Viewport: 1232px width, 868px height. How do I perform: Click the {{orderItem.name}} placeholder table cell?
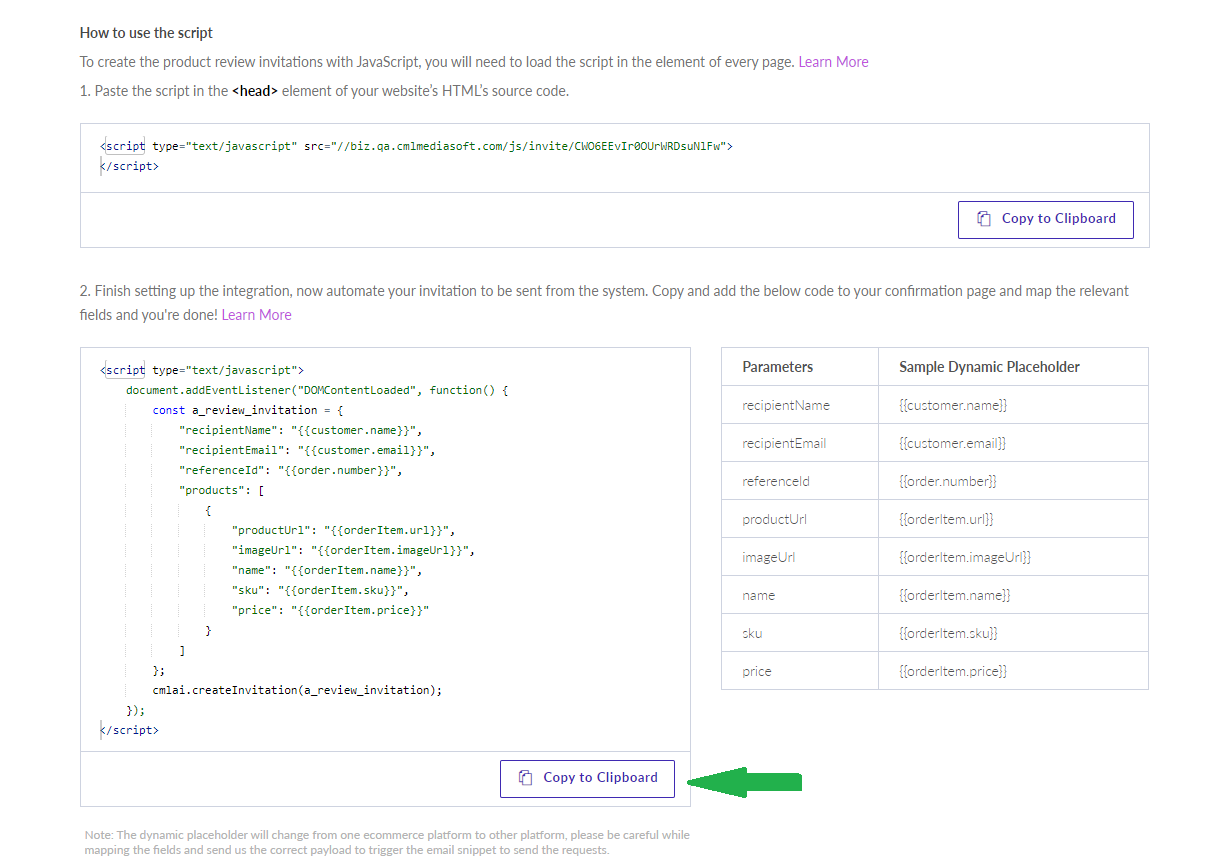click(1013, 595)
